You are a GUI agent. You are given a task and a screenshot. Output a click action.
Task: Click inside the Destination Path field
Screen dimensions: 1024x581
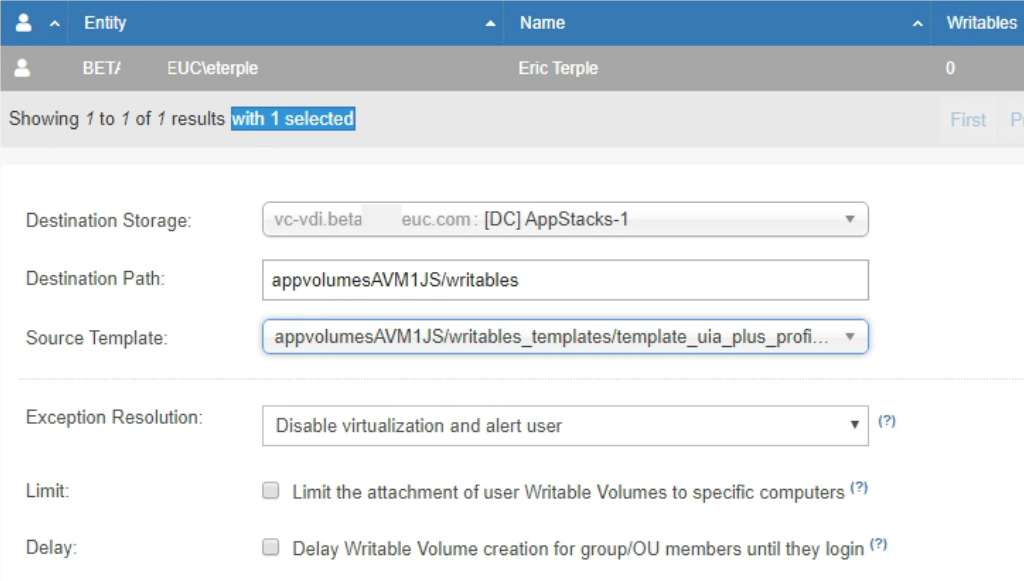[500, 280]
